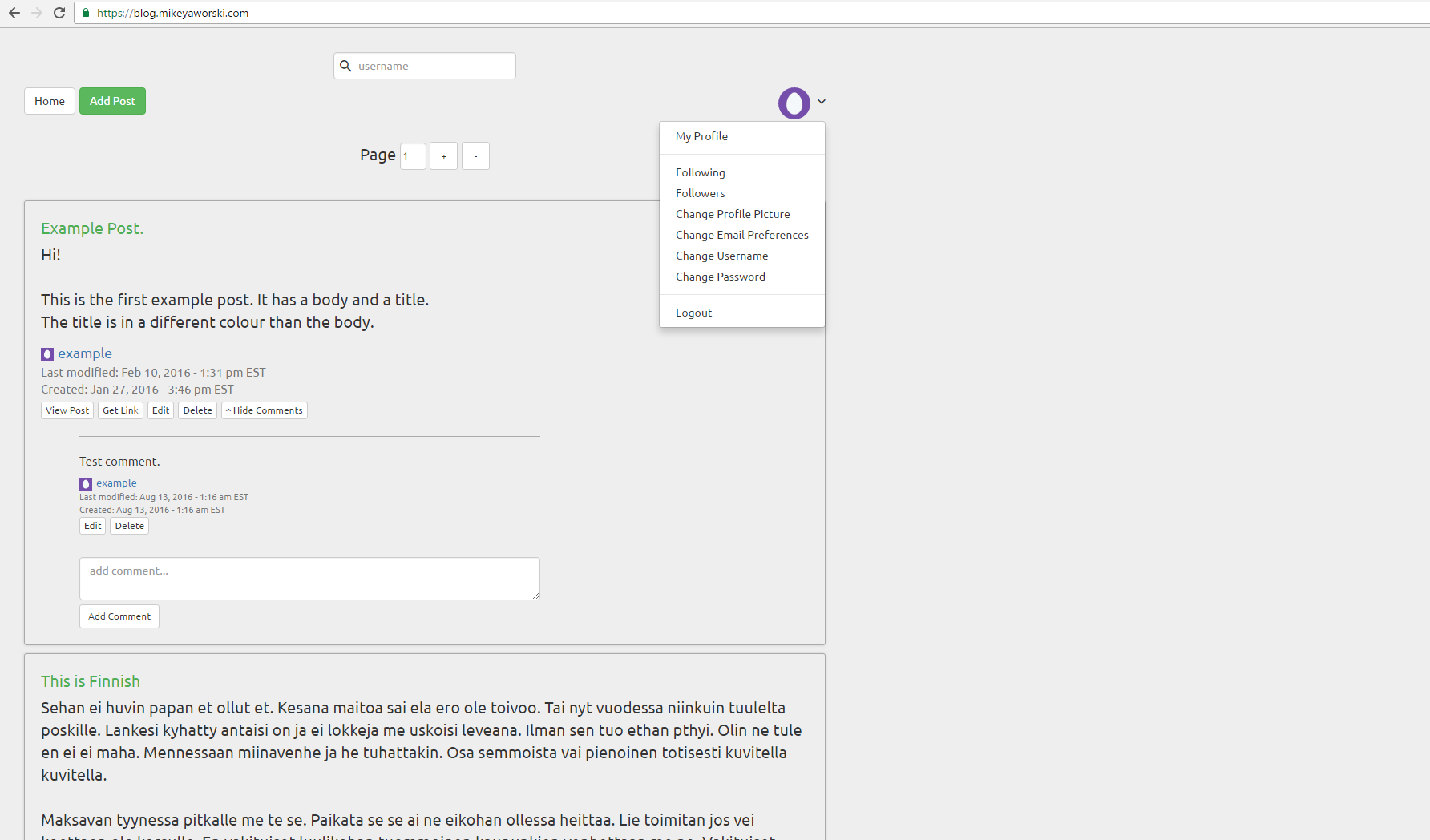
Task: Open the example author link on post
Action: point(85,353)
